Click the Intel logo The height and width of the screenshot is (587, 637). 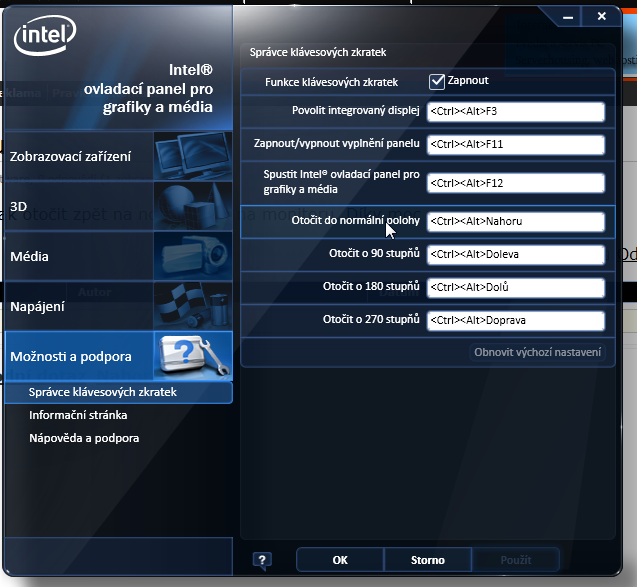pos(45,35)
